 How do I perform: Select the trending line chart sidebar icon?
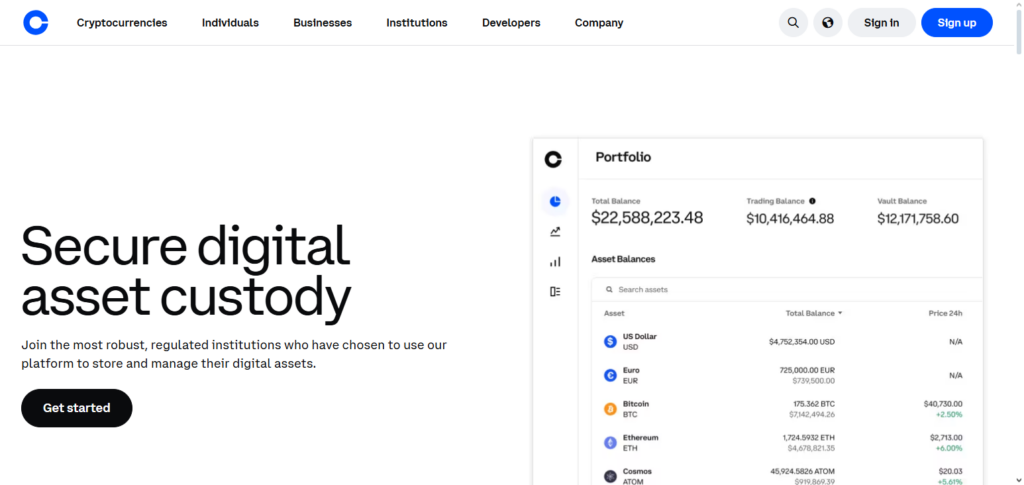pyautogui.click(x=555, y=231)
